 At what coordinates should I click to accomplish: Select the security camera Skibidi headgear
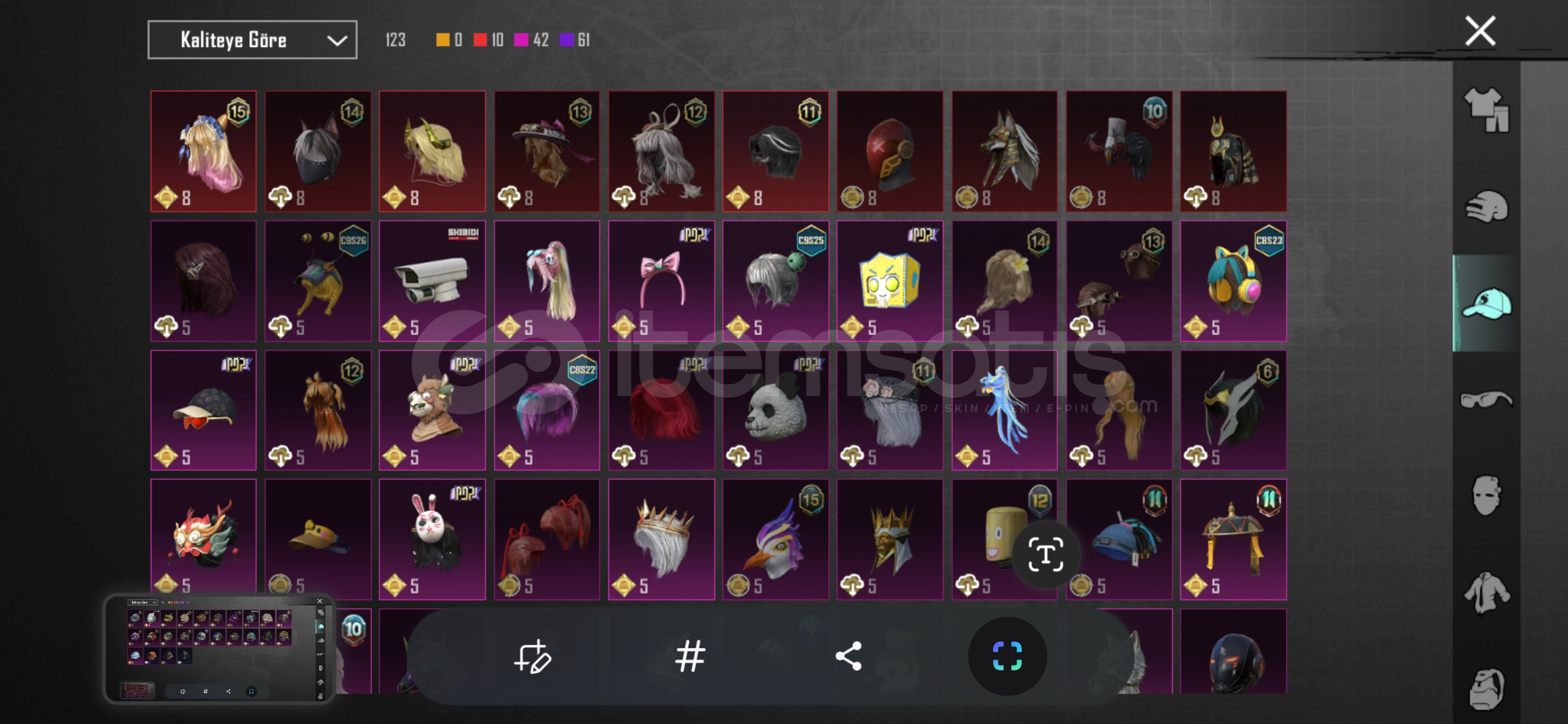click(432, 281)
